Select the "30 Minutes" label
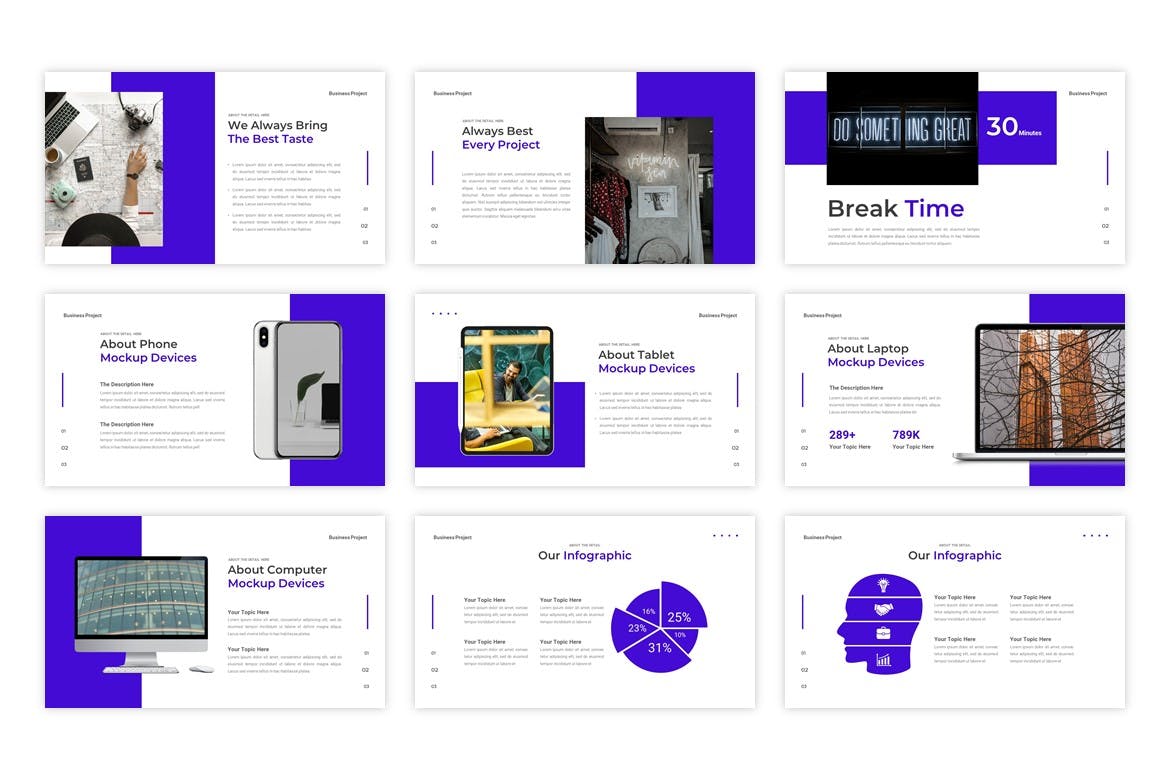1170x780 pixels. (x=1013, y=127)
